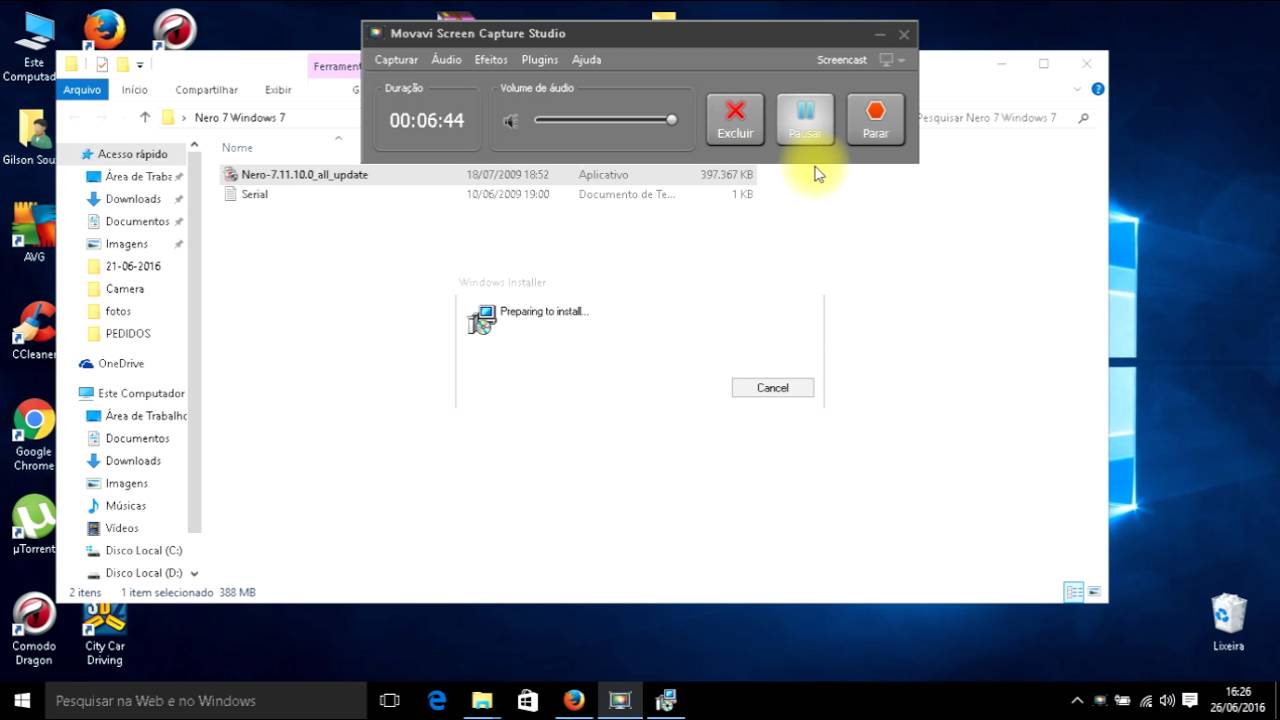Pause recording with the Pausar button
Image resolution: width=1280 pixels, height=720 pixels.
pos(805,119)
